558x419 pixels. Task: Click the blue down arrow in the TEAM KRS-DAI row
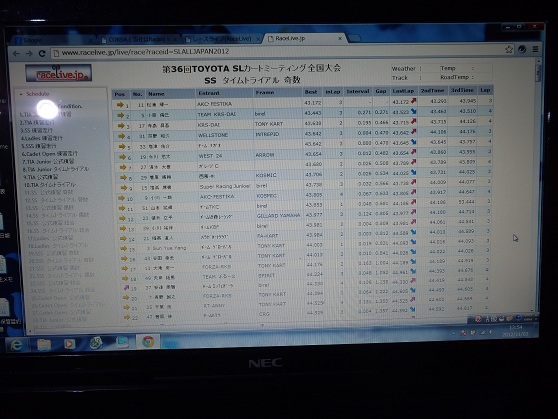coord(414,111)
